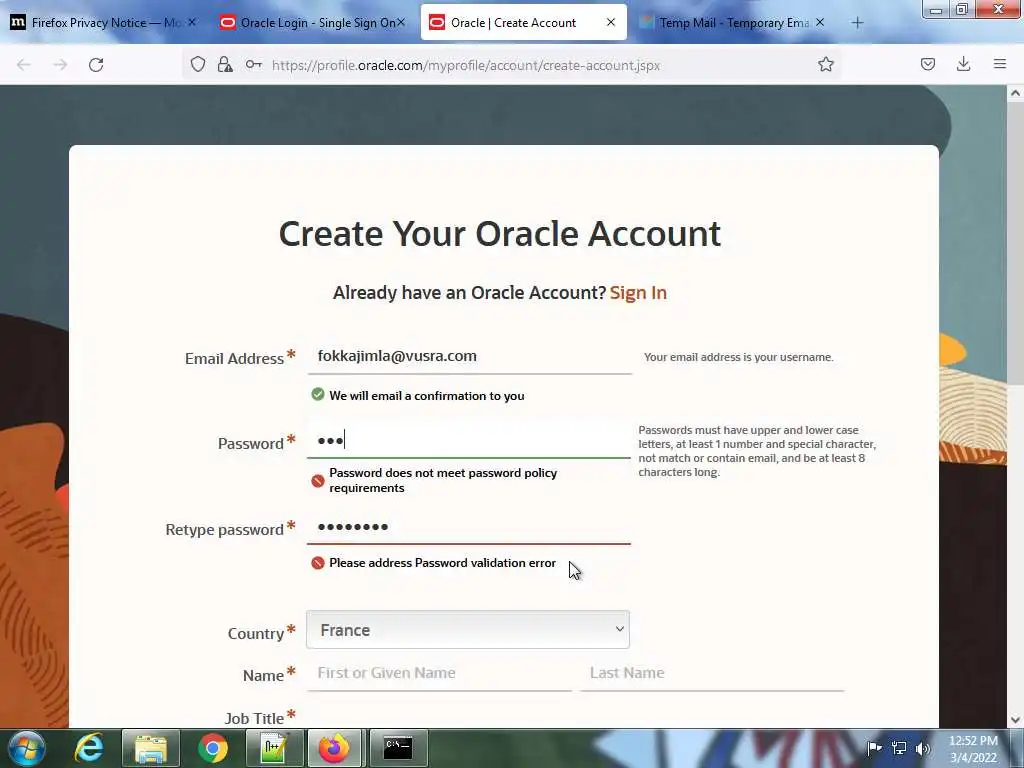The height and width of the screenshot is (768, 1024).
Task: Click "We will email a confirmation to you"
Action: pos(426,396)
